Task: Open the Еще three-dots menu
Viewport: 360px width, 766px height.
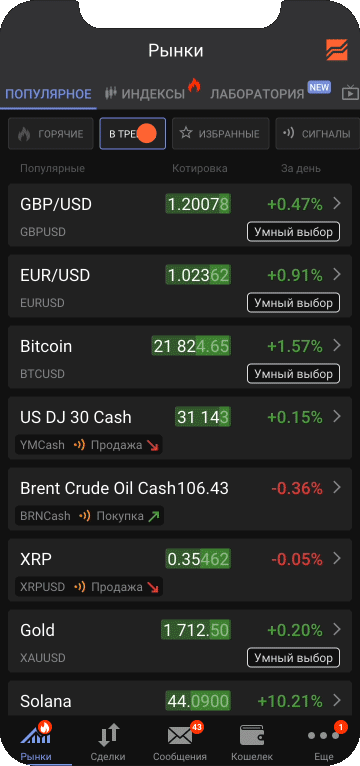Action: 321,735
